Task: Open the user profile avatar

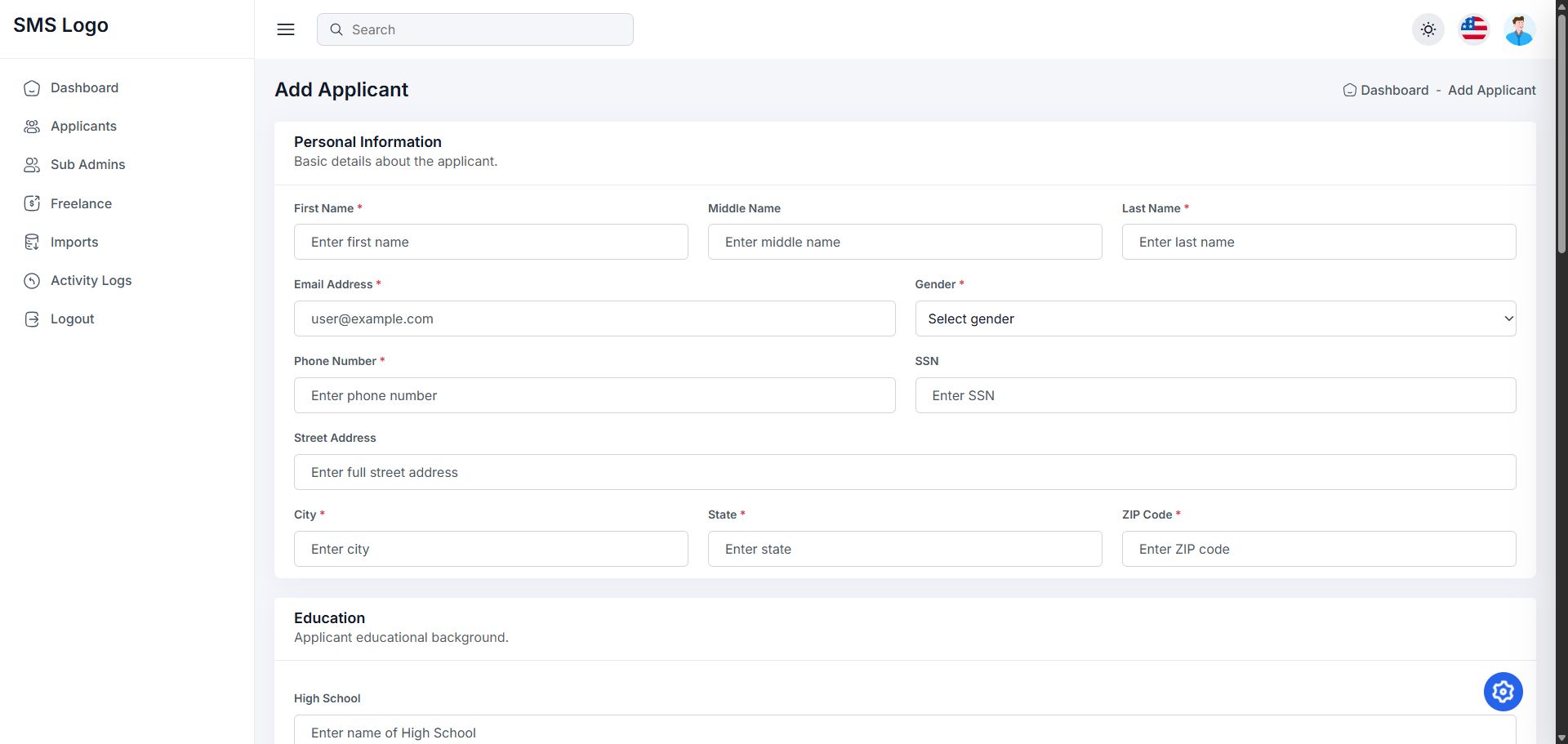Action: pos(1519,29)
